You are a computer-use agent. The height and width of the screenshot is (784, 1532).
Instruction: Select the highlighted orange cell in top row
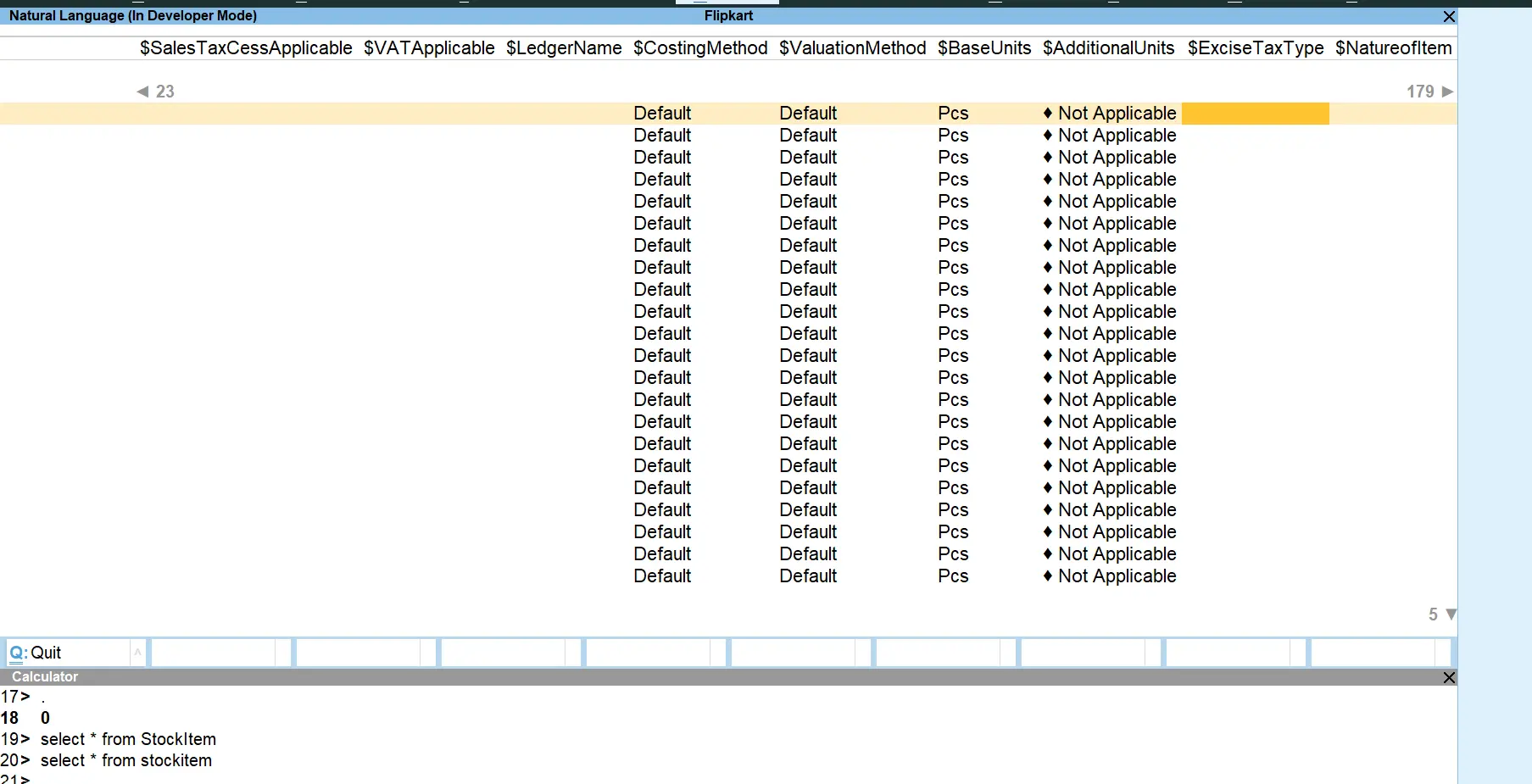coord(1256,113)
